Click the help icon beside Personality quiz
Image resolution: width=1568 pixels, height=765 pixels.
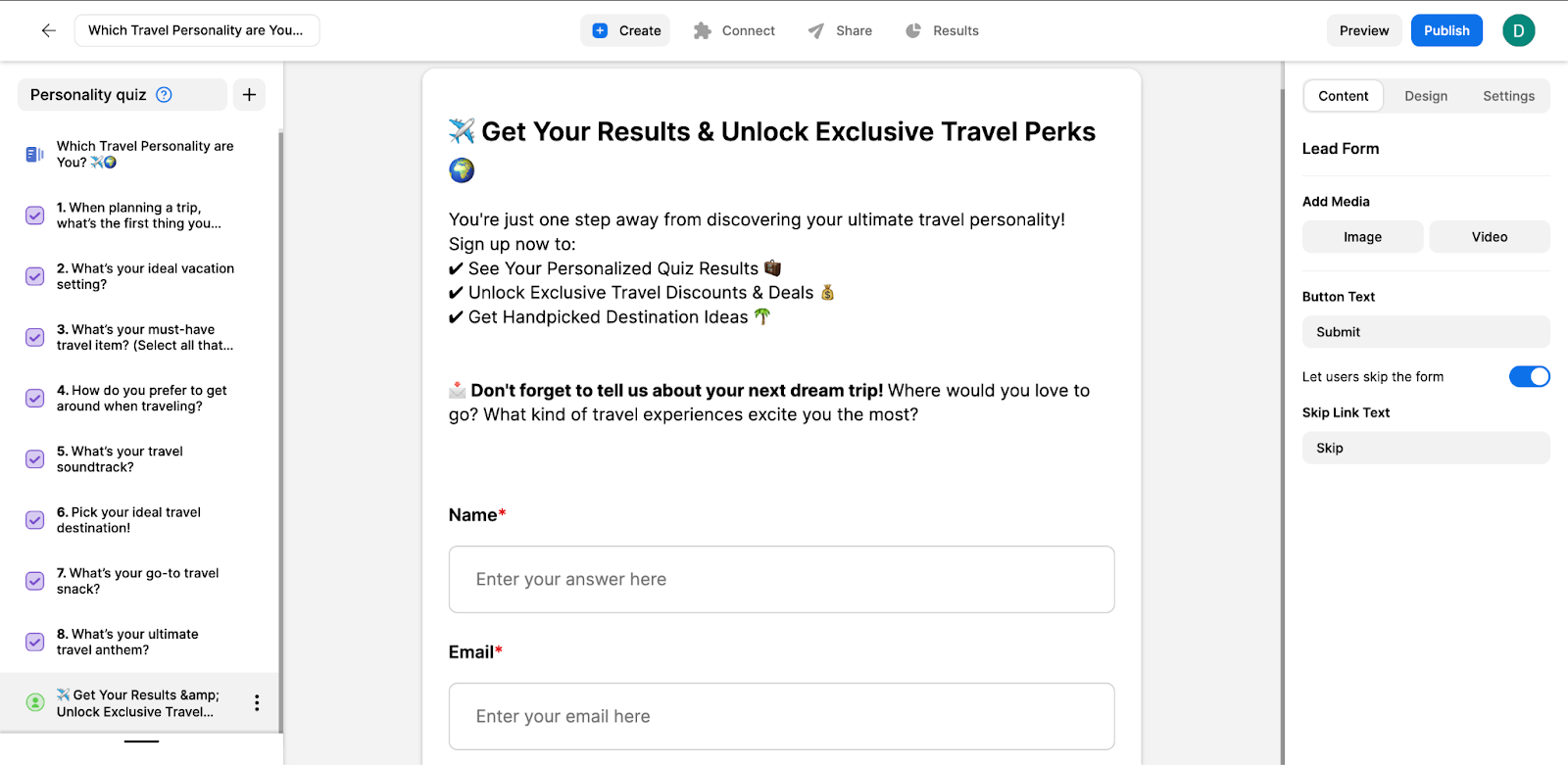163,94
